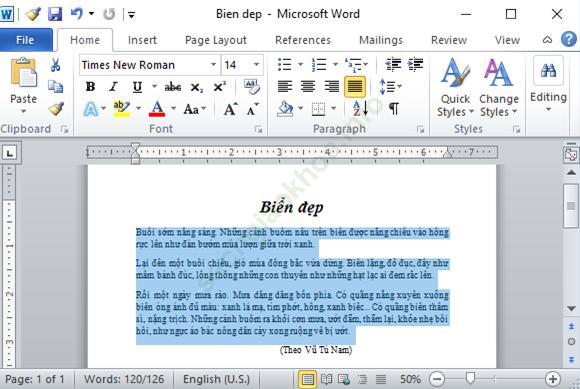The width and height of the screenshot is (580, 389).
Task: Toggle Align Text Left
Action: coord(284,87)
